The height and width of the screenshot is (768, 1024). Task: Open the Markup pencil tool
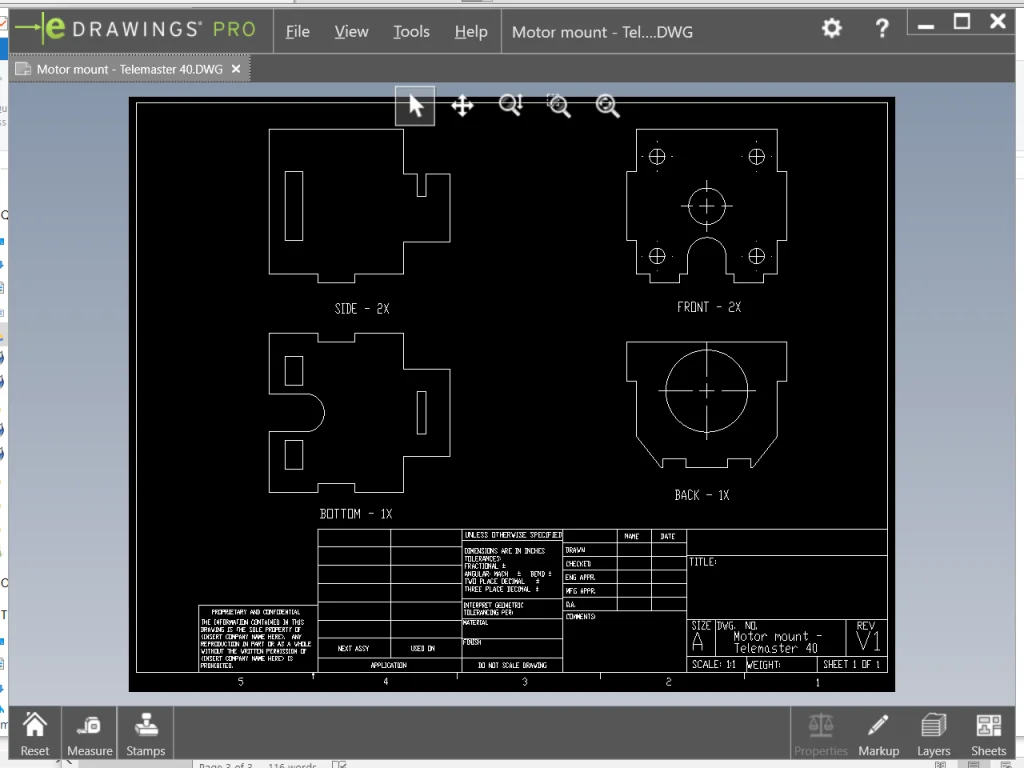point(878,733)
